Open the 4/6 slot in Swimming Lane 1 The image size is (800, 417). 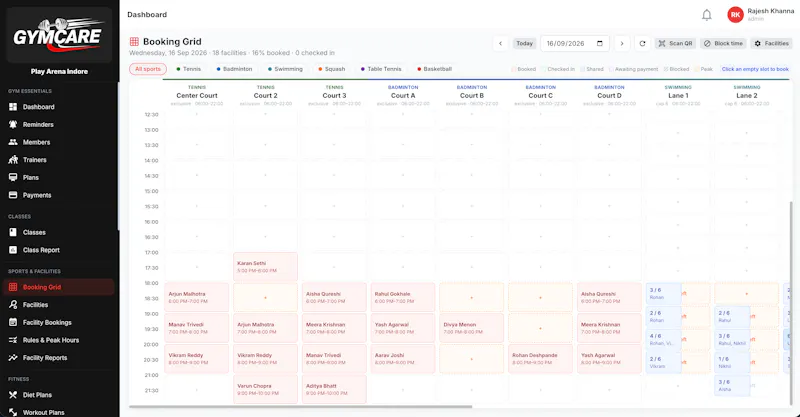coord(663,339)
